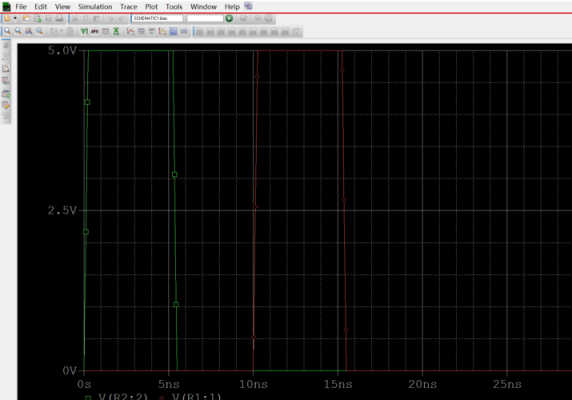The image size is (572, 400).
Task: Click the green Run simulation button
Action: coord(229,18)
